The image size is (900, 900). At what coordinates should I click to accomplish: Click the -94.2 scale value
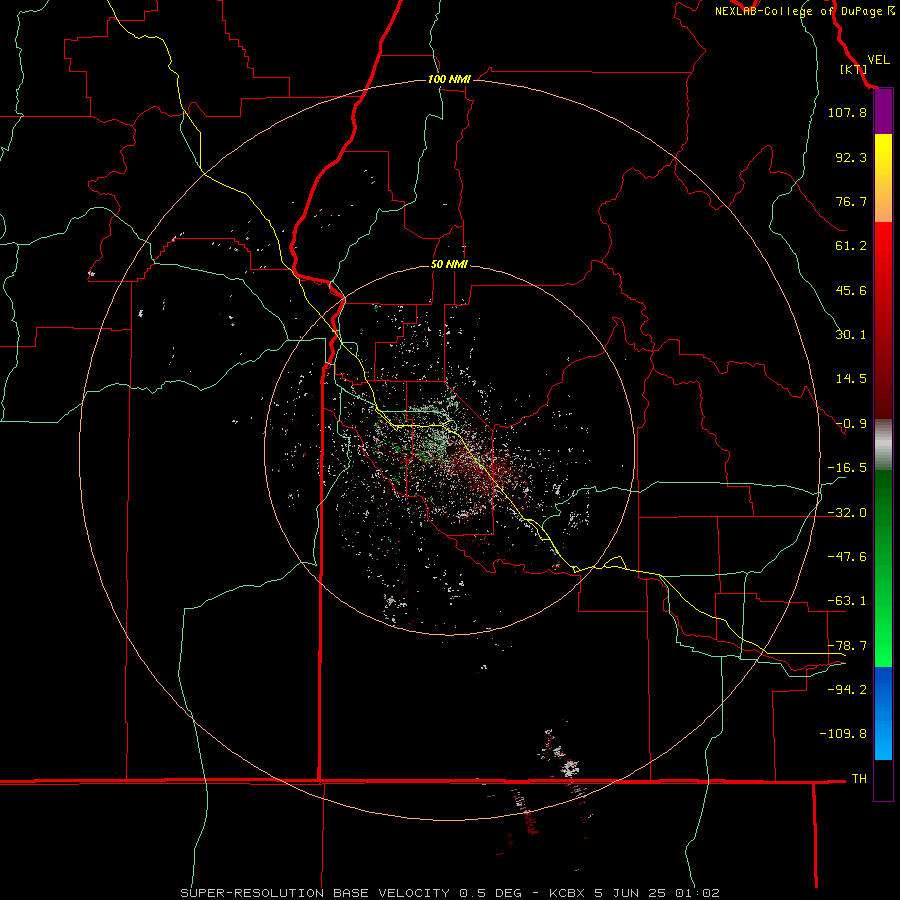pyautogui.click(x=847, y=690)
